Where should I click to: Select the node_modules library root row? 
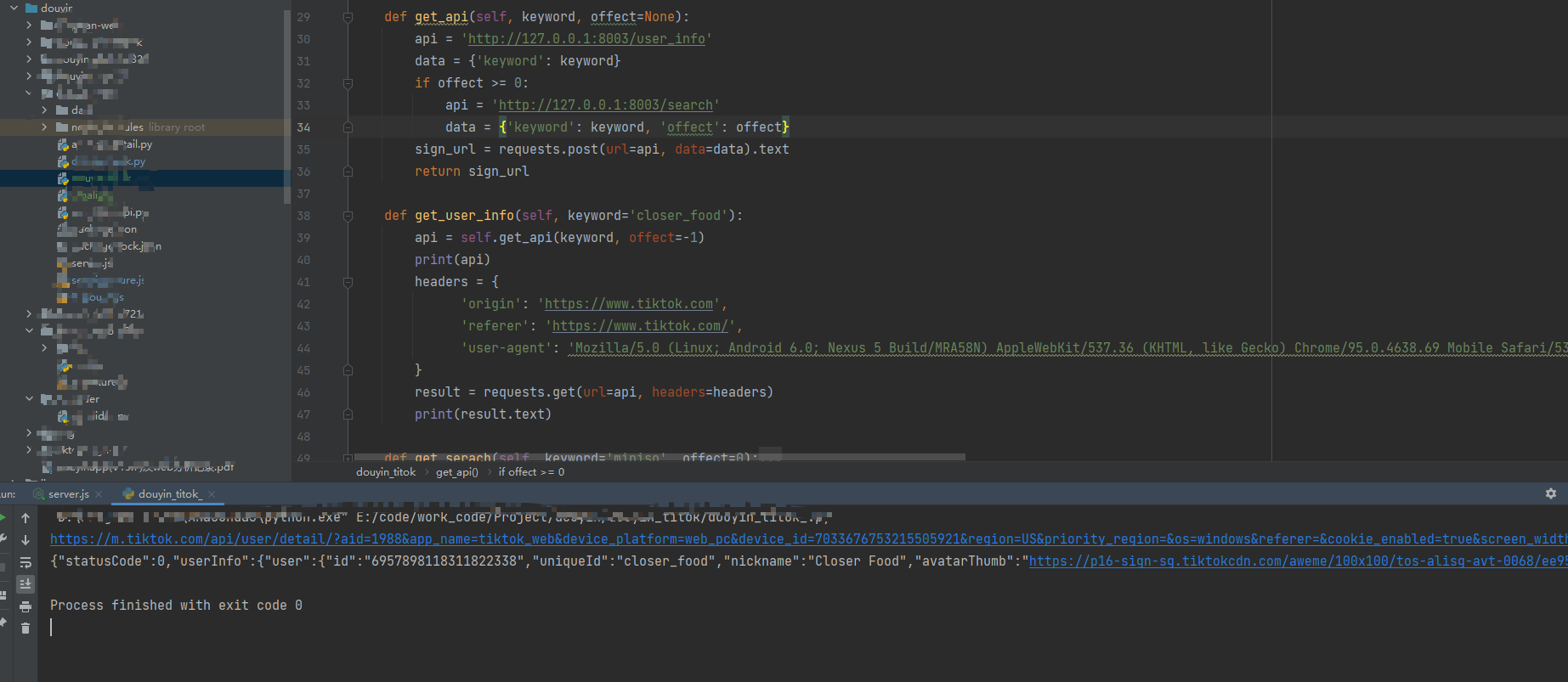[144, 127]
